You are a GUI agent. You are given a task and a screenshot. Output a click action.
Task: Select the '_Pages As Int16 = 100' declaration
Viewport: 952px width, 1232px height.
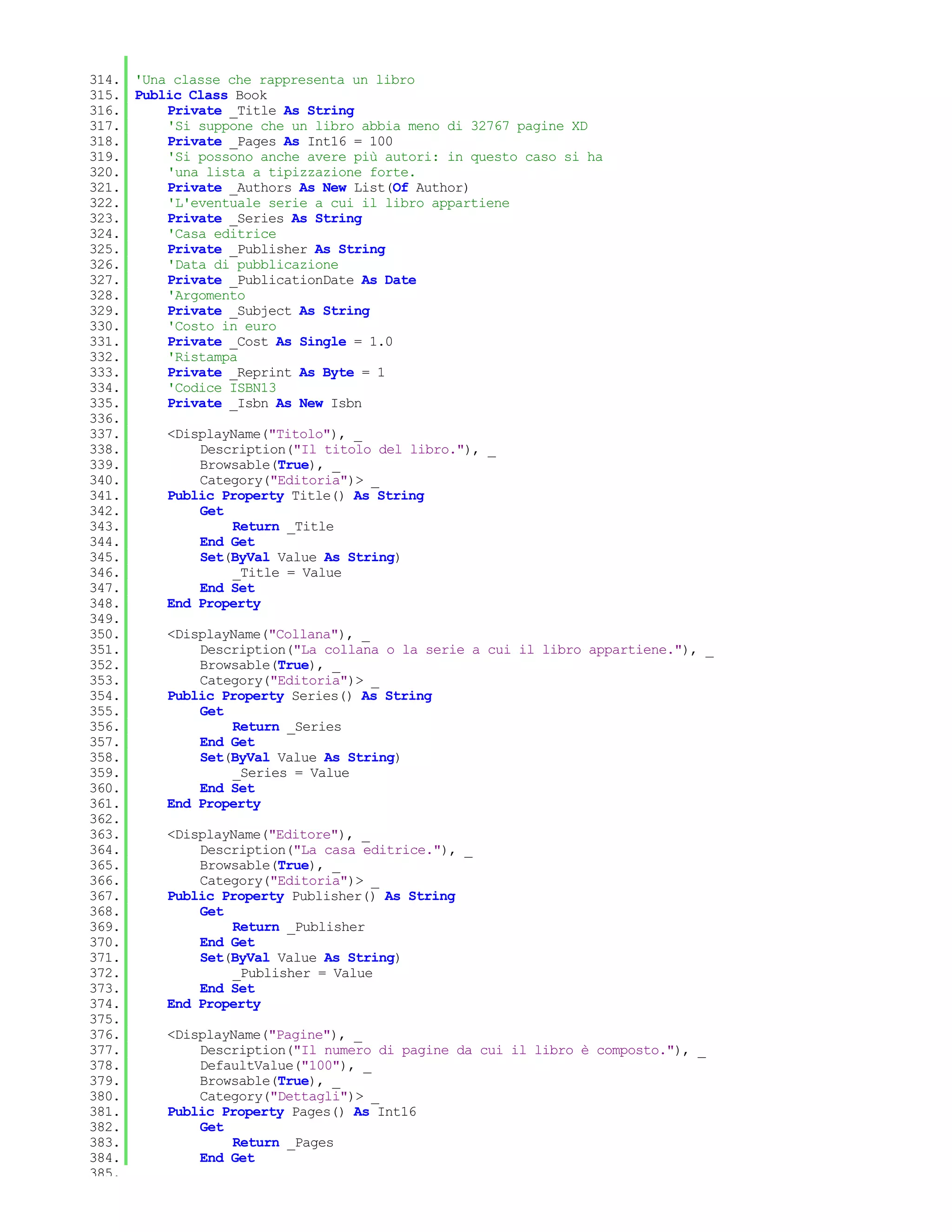311,142
